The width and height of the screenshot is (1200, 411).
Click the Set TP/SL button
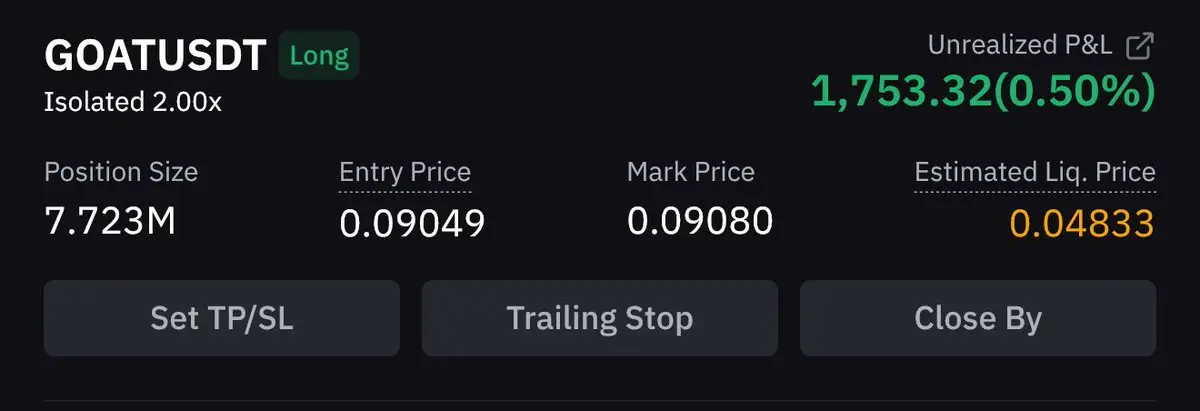(221, 318)
